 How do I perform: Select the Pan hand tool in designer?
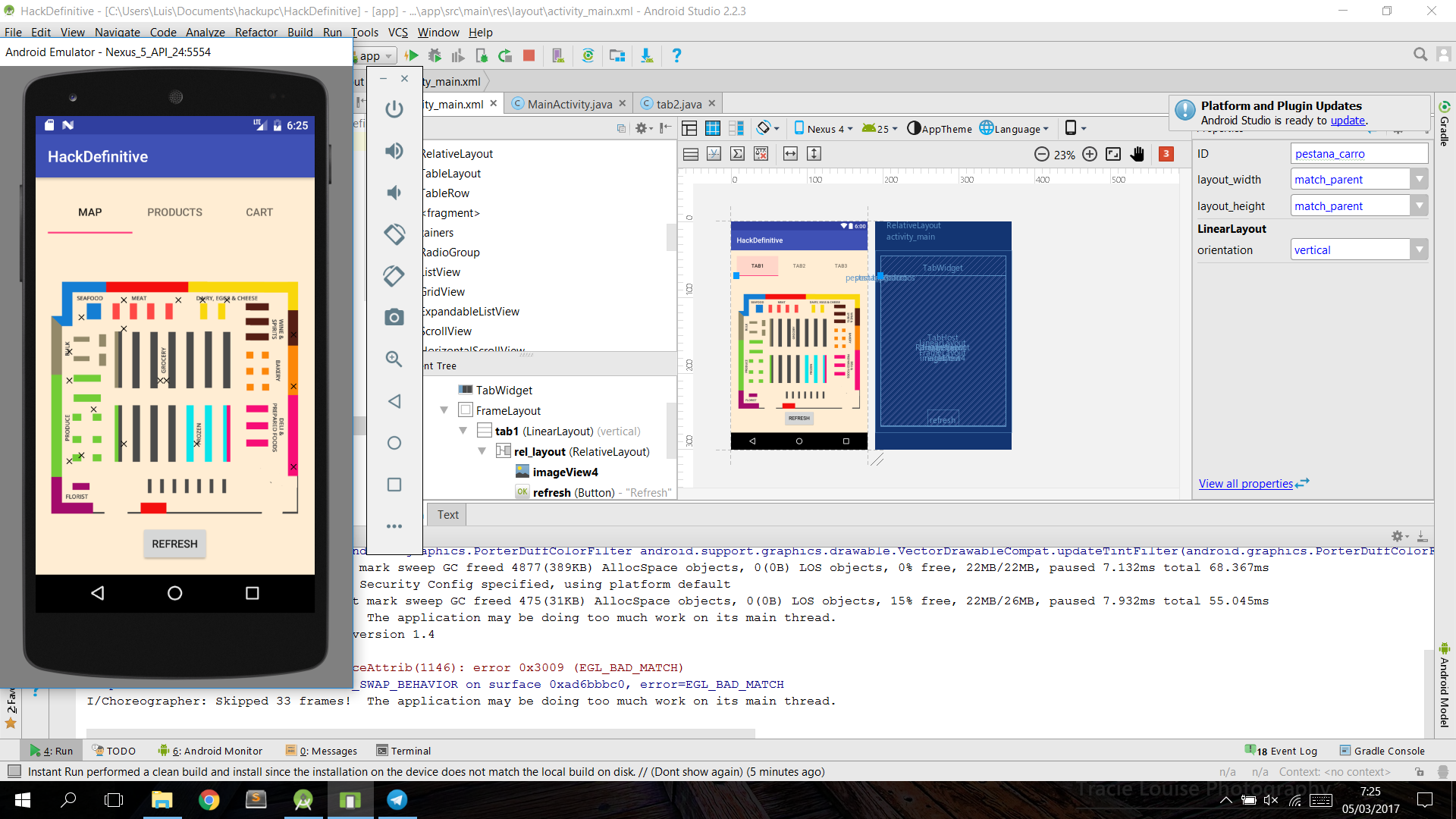pos(1137,154)
